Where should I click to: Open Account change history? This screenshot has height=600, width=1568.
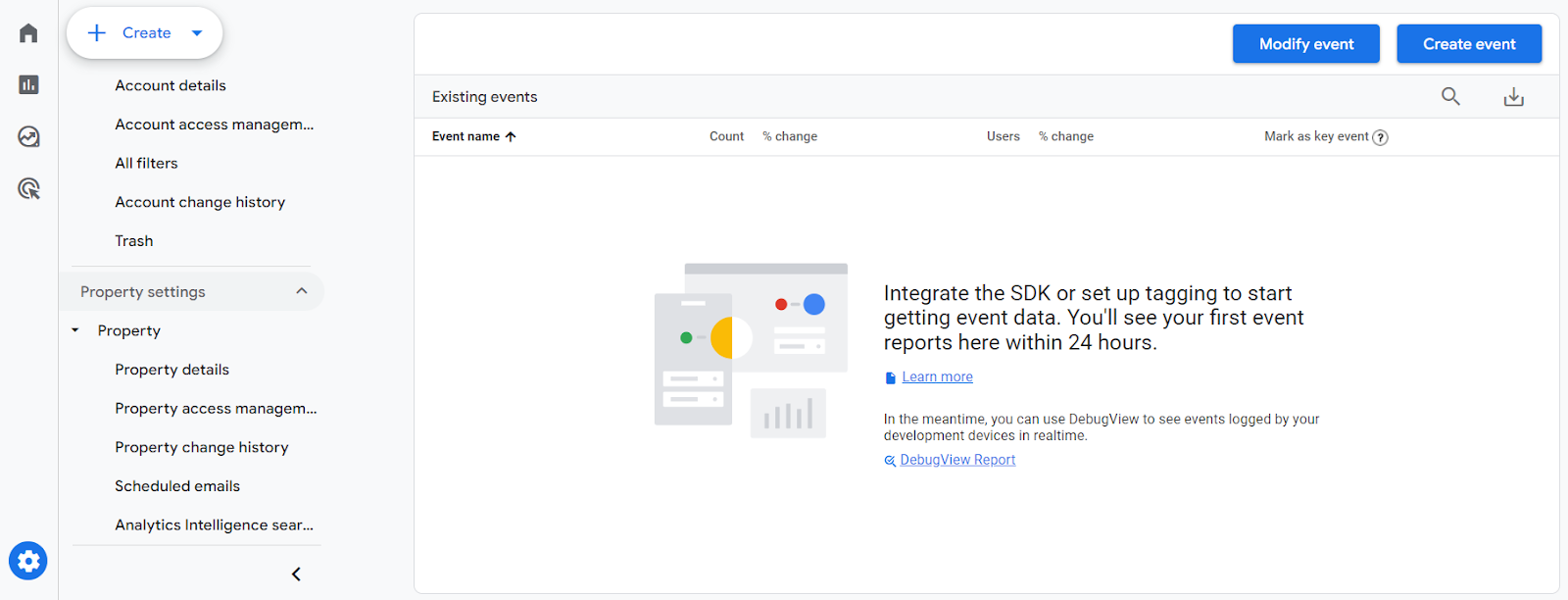point(200,202)
